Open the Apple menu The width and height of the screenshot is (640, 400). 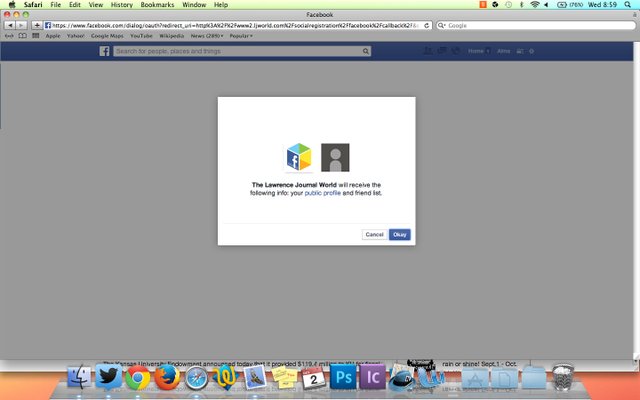pyautogui.click(x=12, y=4)
